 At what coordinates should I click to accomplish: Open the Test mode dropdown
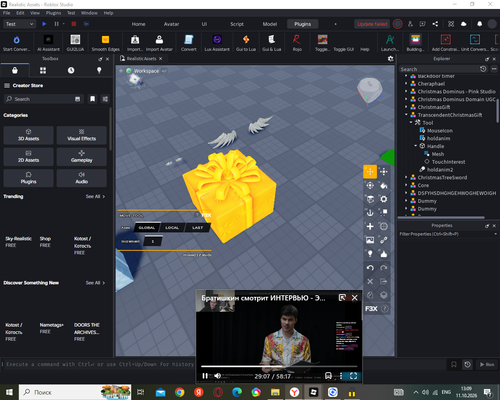coord(19,24)
